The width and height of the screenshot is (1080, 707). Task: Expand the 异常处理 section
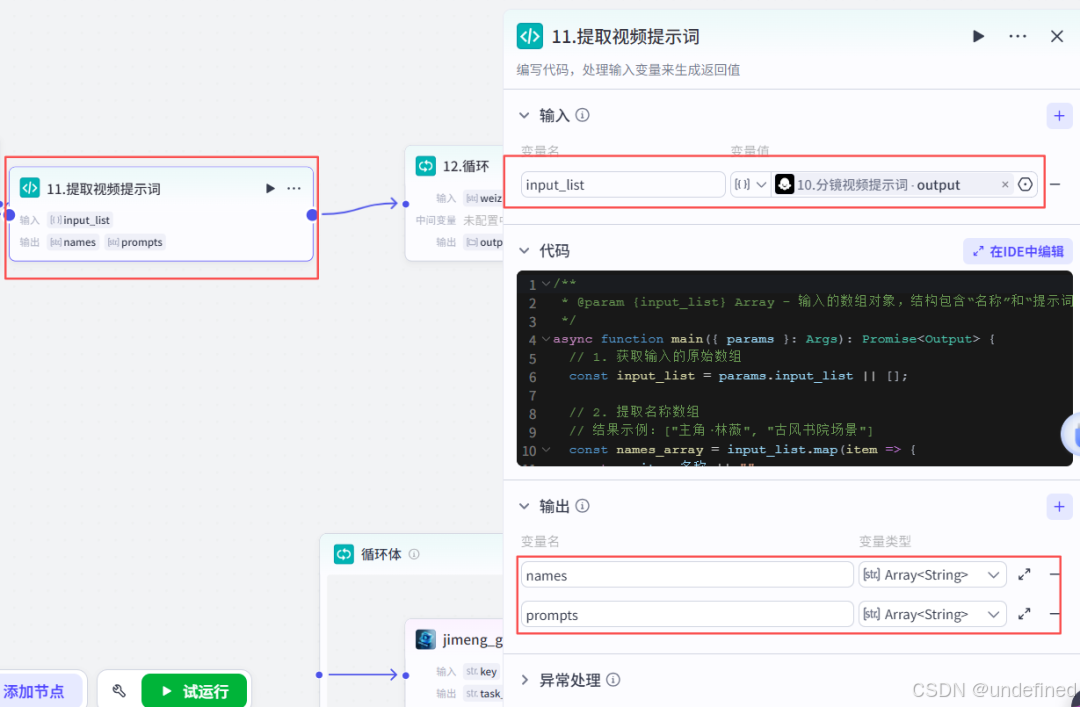click(524, 680)
